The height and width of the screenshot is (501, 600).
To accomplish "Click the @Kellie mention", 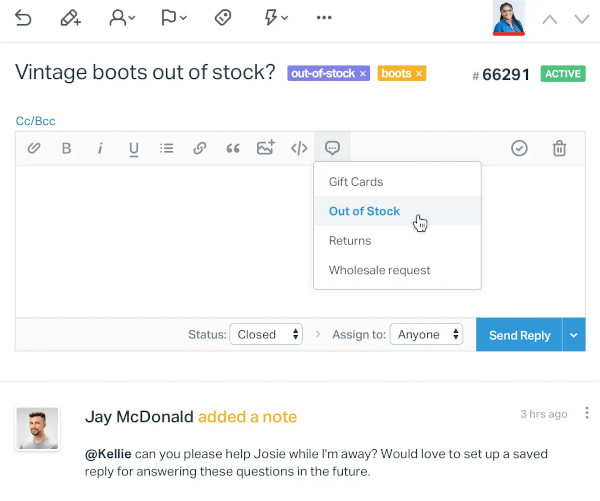I will [x=108, y=454].
